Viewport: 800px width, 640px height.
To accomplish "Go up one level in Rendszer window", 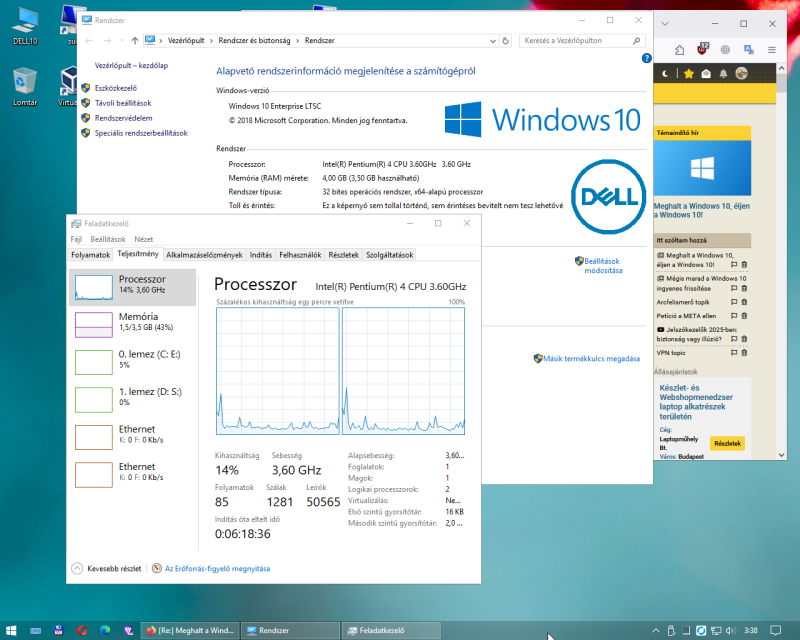I will coord(135,40).
